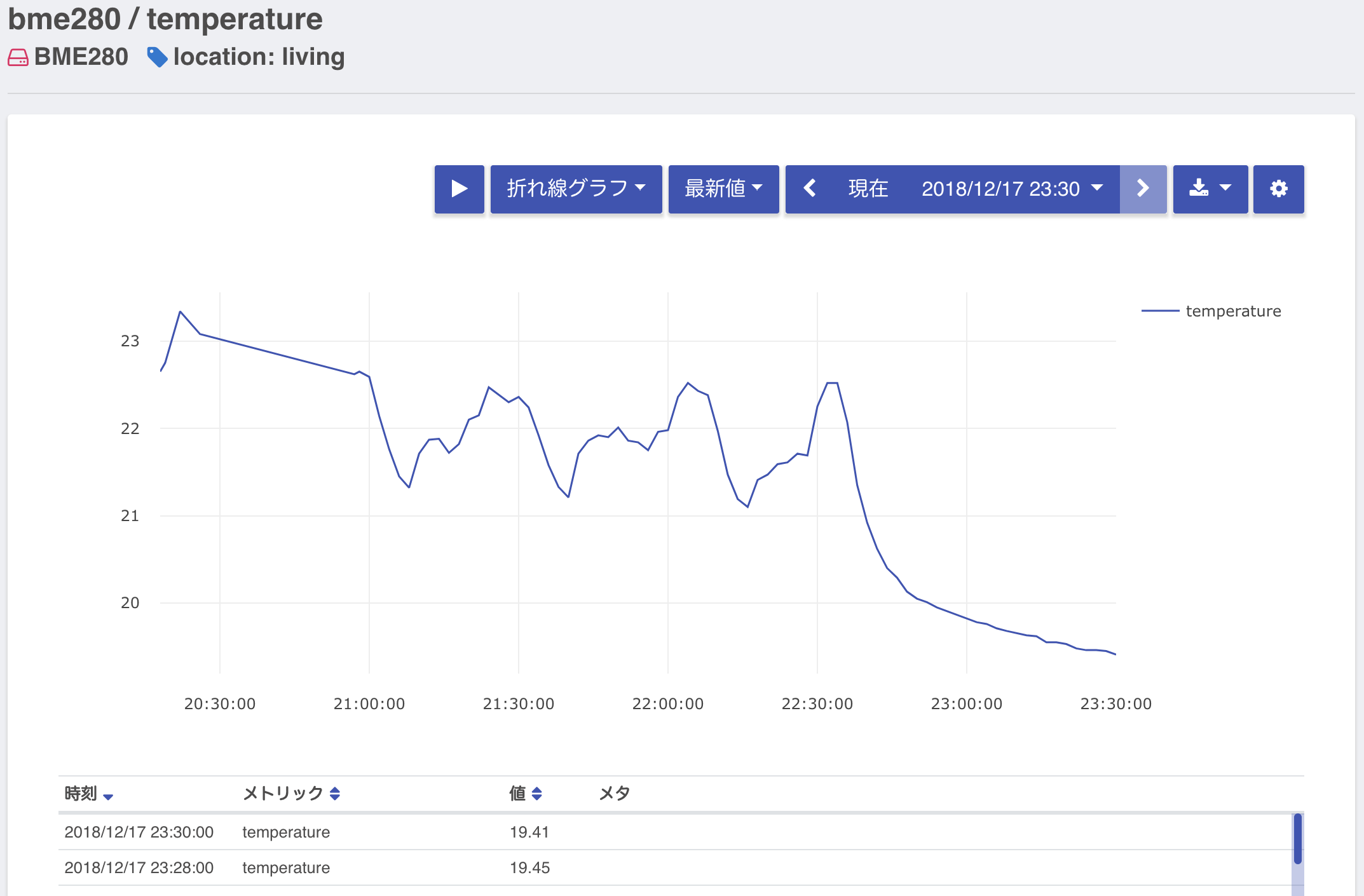Screen dimensions: 1364x896
Task: Click the data table scrollbar thumb
Action: coord(1297,839)
